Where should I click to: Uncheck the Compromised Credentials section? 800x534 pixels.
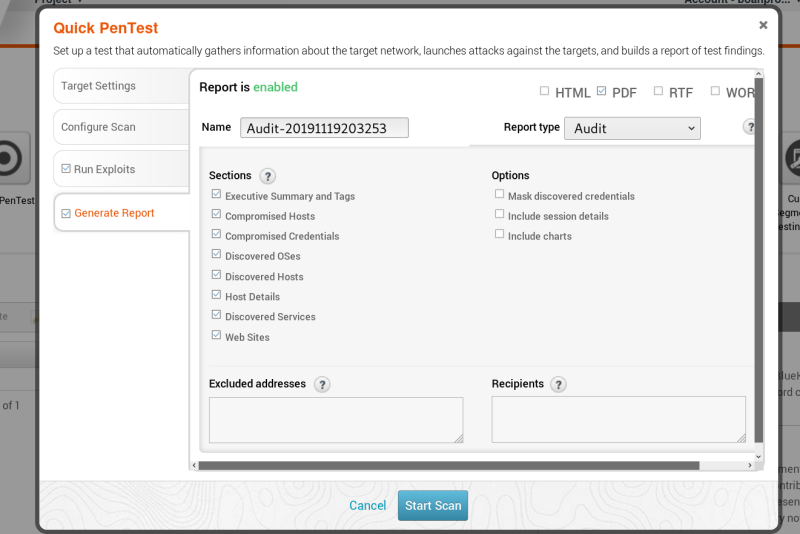click(216, 234)
